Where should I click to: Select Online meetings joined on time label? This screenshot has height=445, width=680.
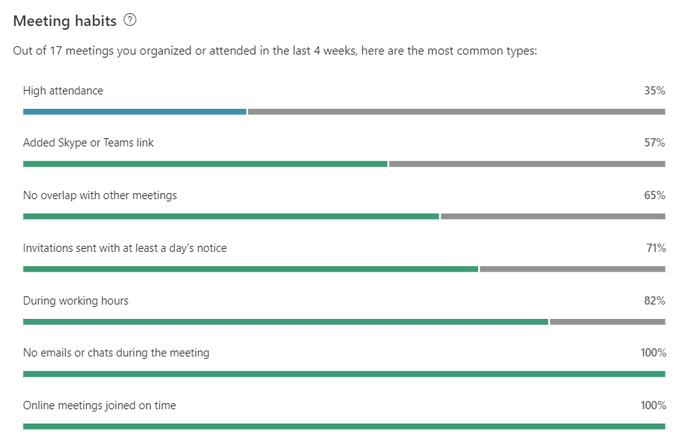click(98, 405)
